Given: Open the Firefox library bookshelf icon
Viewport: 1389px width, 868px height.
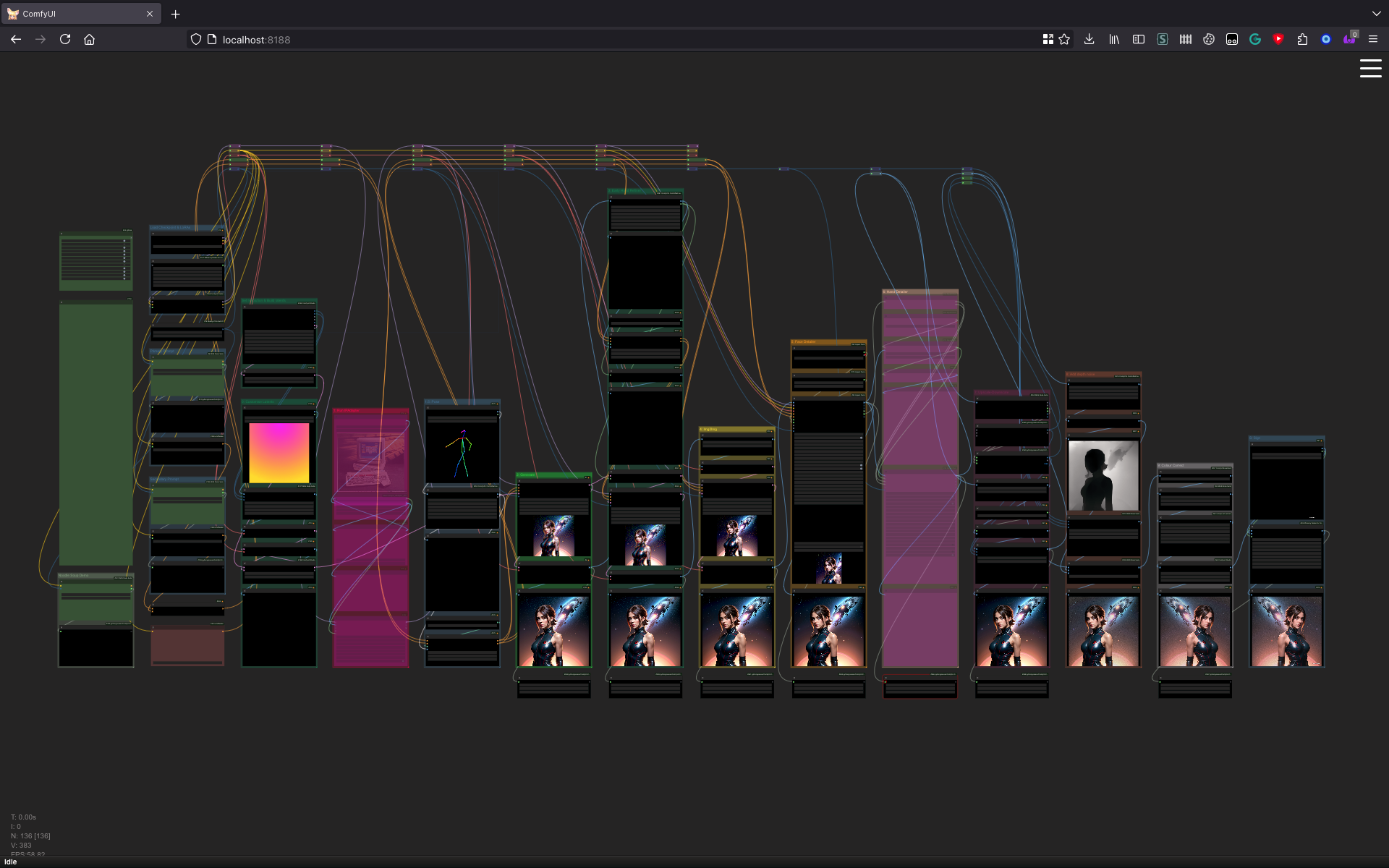Looking at the screenshot, I should tap(1114, 40).
